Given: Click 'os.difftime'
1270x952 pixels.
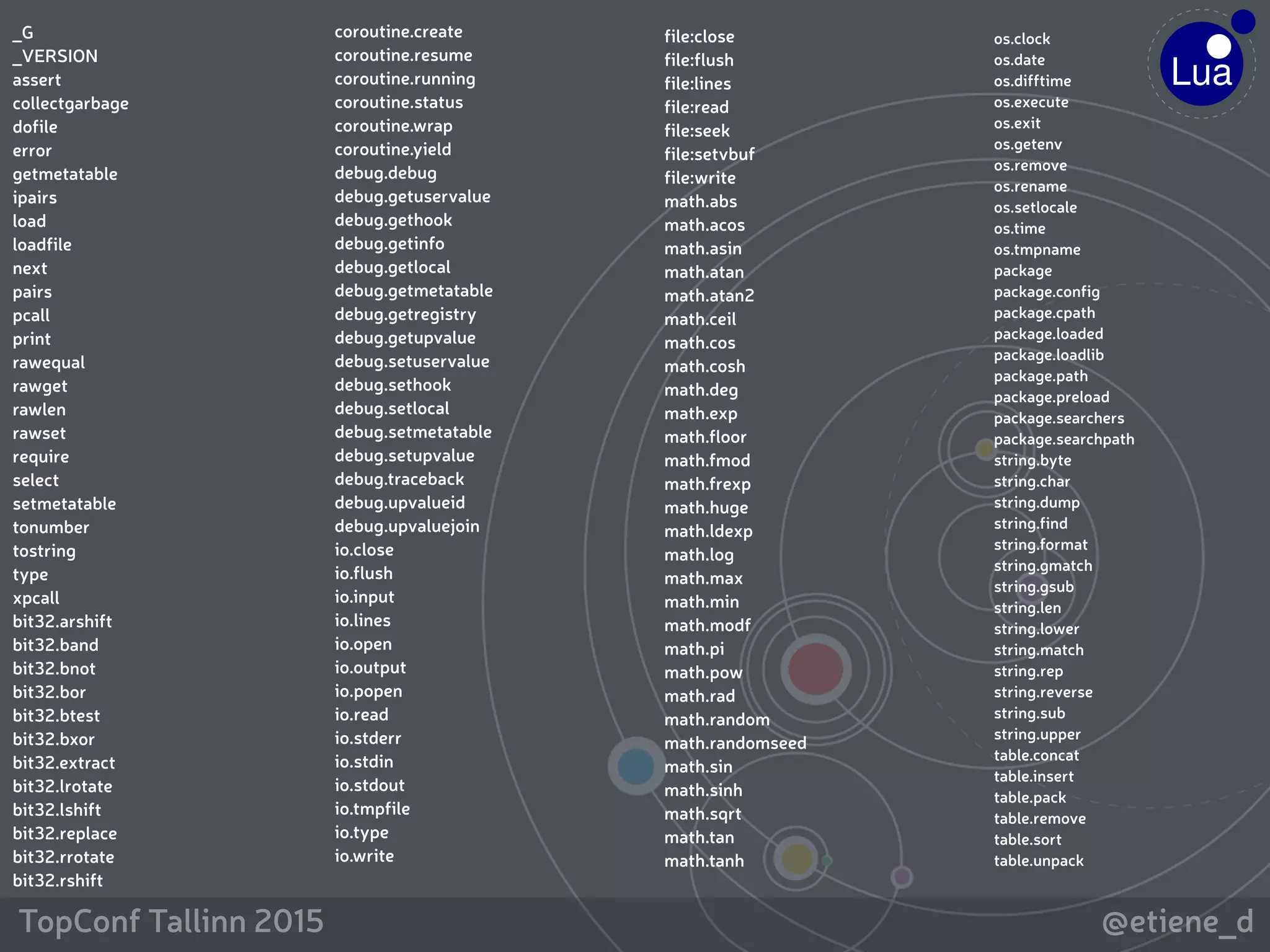Looking at the screenshot, I should 1032,81.
